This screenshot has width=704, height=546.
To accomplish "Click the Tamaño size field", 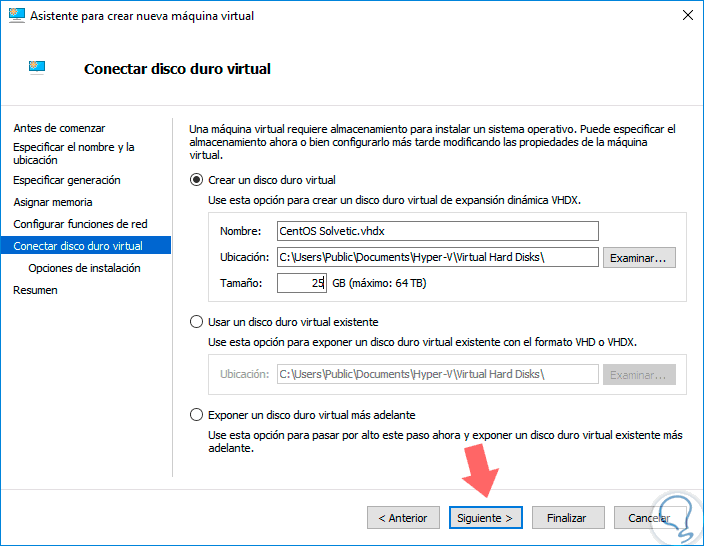I will pyautogui.click(x=302, y=283).
